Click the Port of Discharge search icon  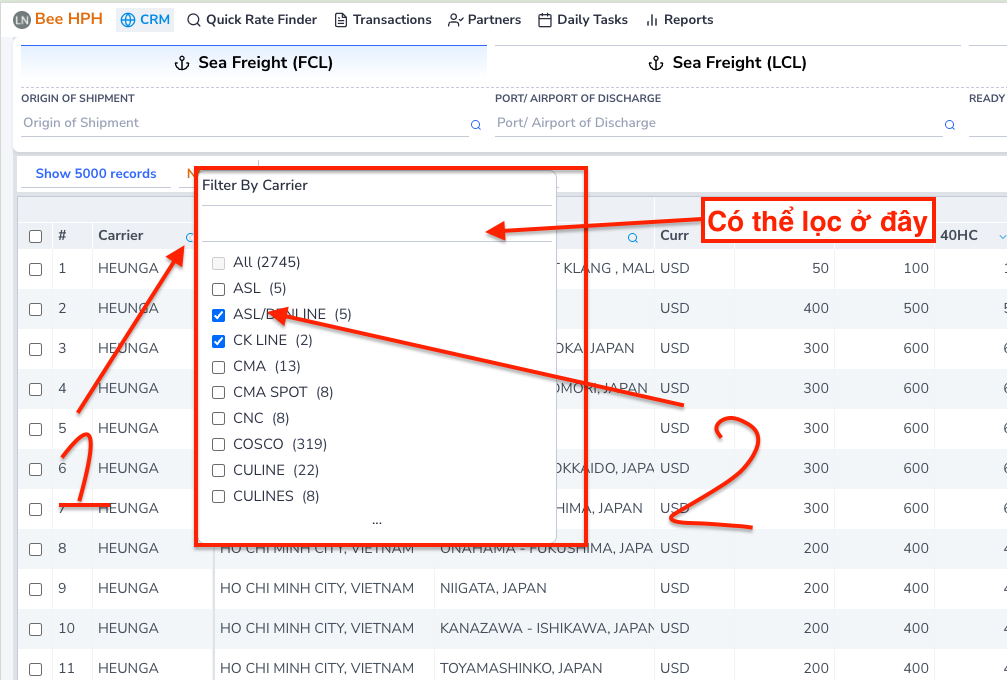950,125
